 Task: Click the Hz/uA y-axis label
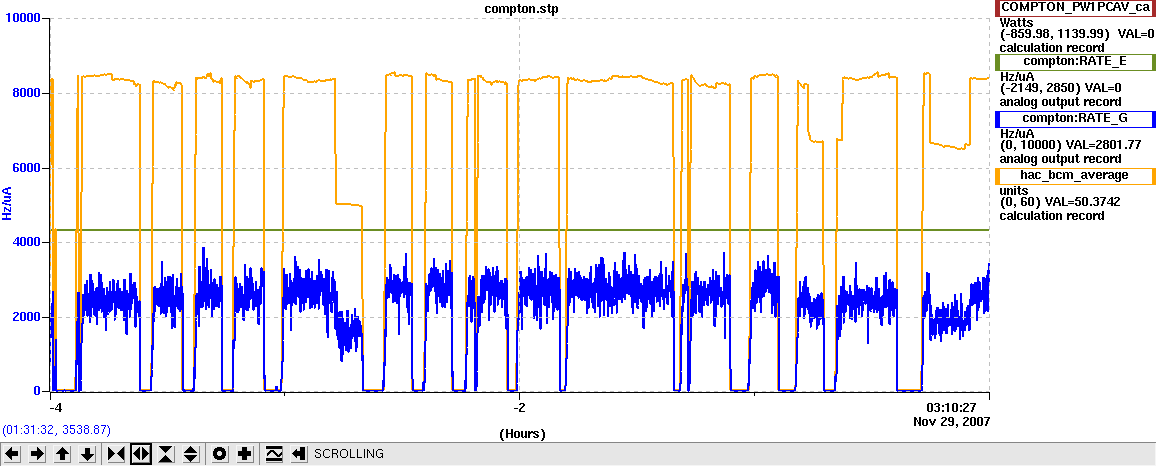[7, 204]
